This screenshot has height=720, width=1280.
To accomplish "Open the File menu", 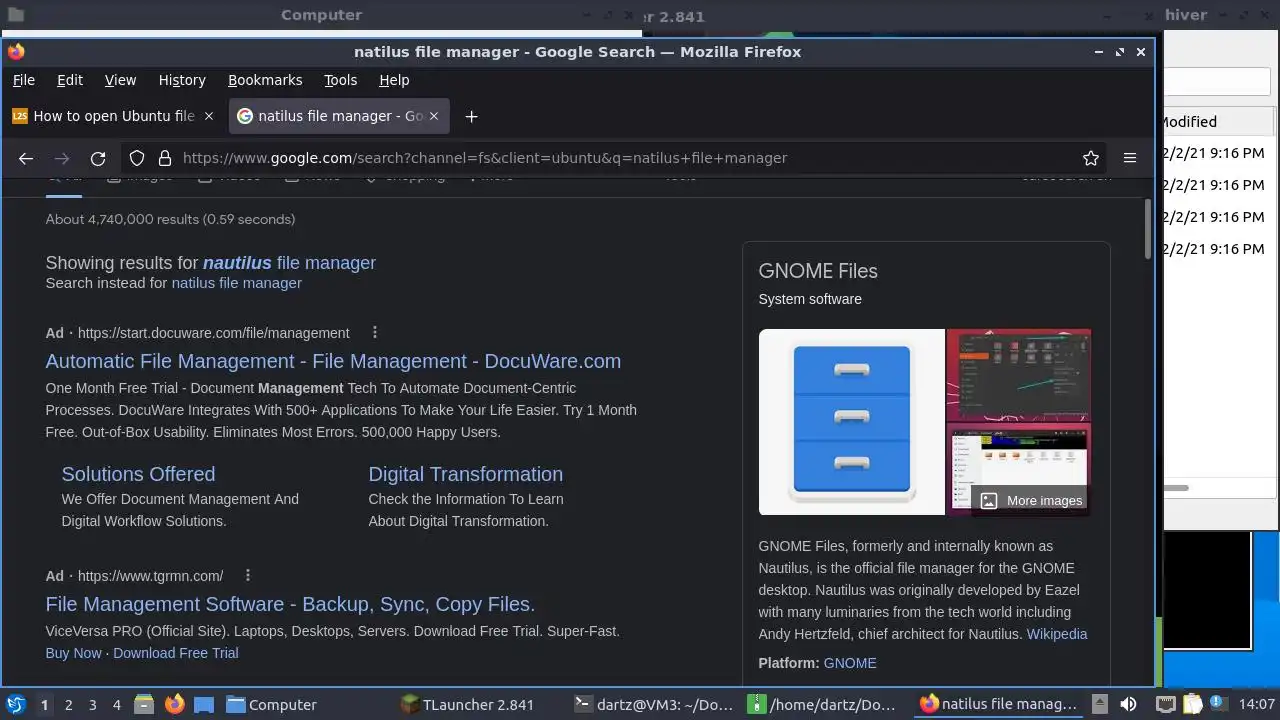I will [x=23, y=80].
